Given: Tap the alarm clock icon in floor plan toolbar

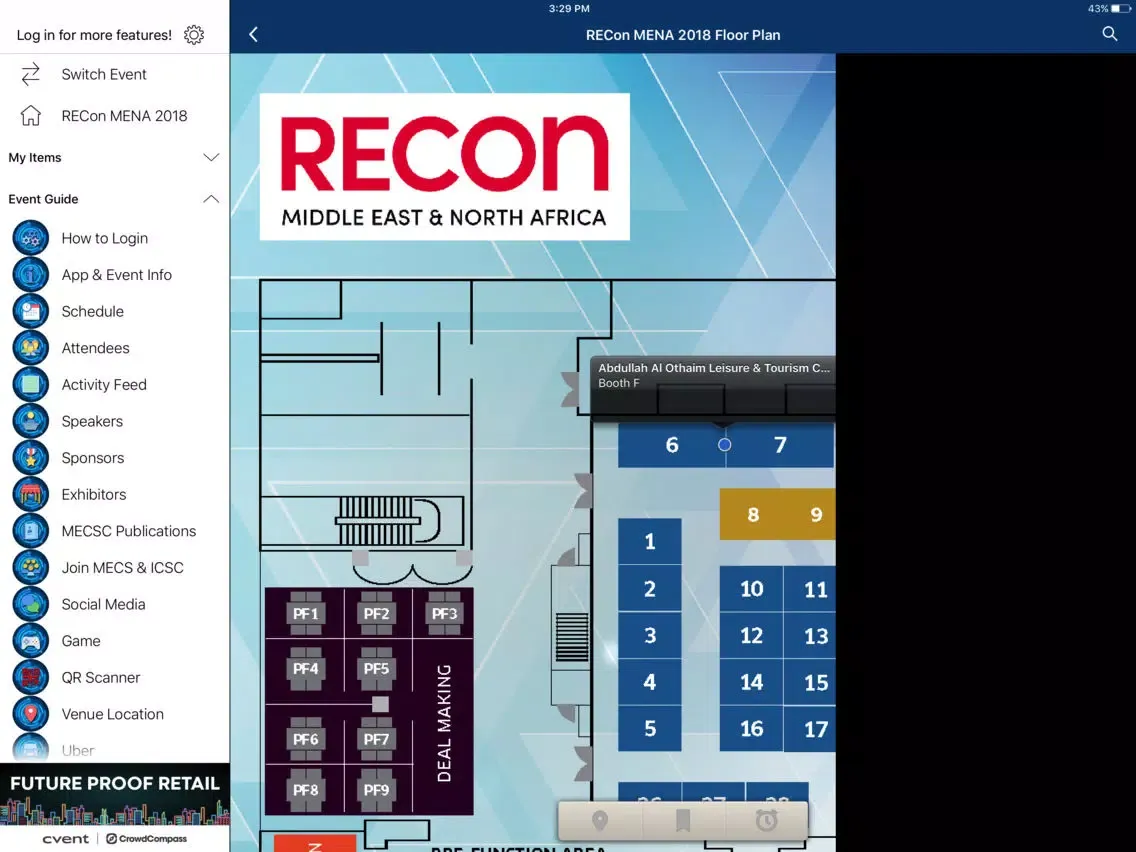Looking at the screenshot, I should (767, 820).
